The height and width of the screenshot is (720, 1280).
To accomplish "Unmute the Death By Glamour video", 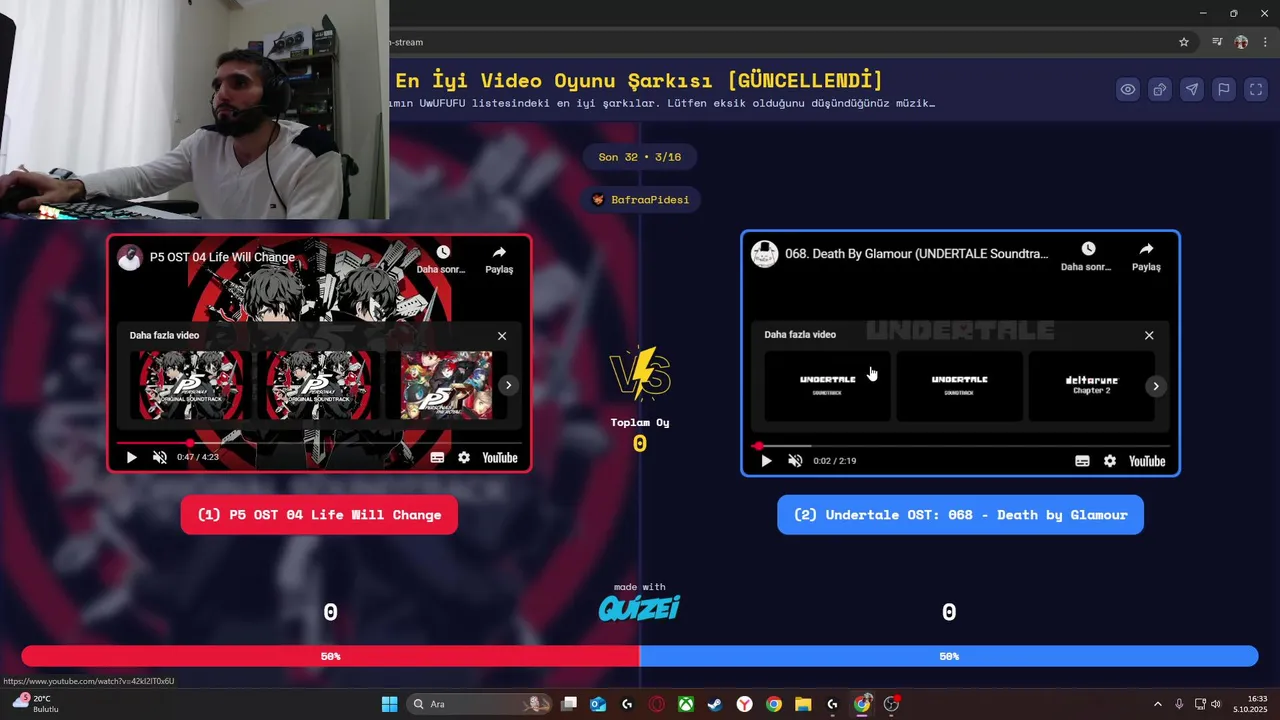I will tap(795, 461).
